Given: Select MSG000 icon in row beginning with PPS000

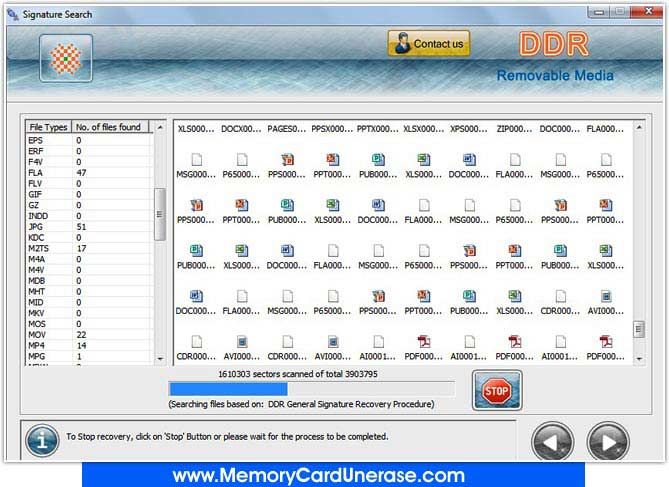Looking at the screenshot, I should (469, 205).
